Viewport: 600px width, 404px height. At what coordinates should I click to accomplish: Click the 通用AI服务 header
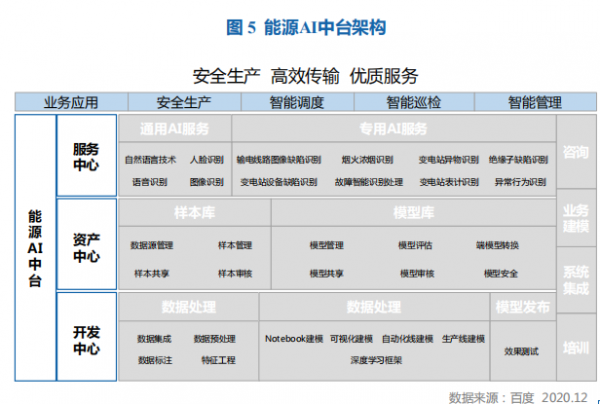point(177,129)
